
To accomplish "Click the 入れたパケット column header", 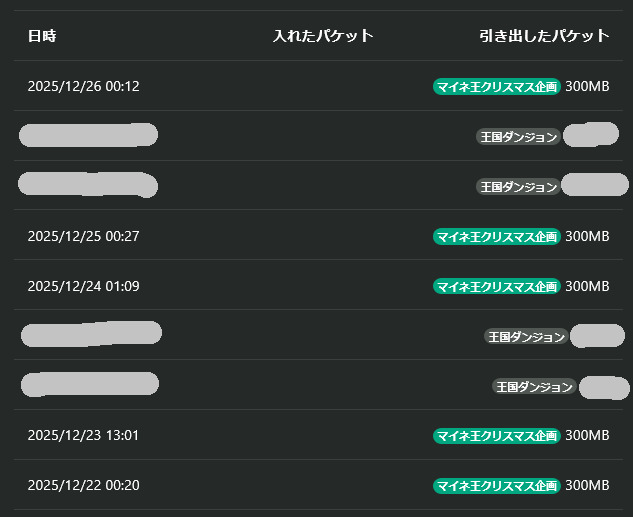I will point(323,36).
